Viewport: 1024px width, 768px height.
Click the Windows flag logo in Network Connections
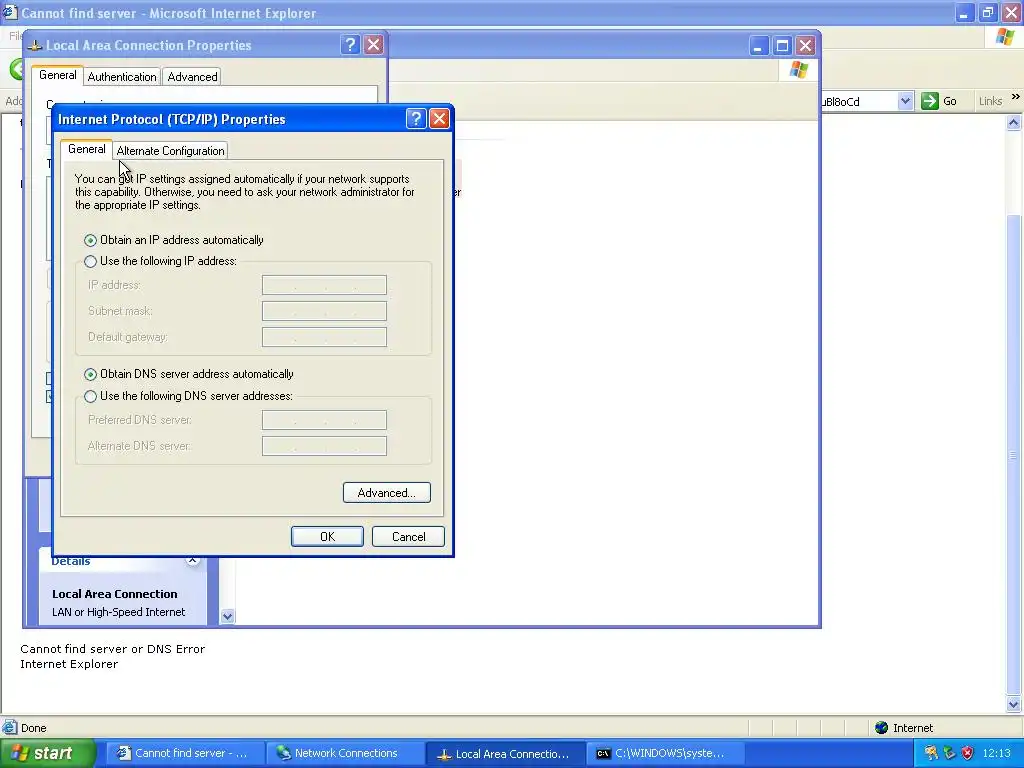[799, 70]
